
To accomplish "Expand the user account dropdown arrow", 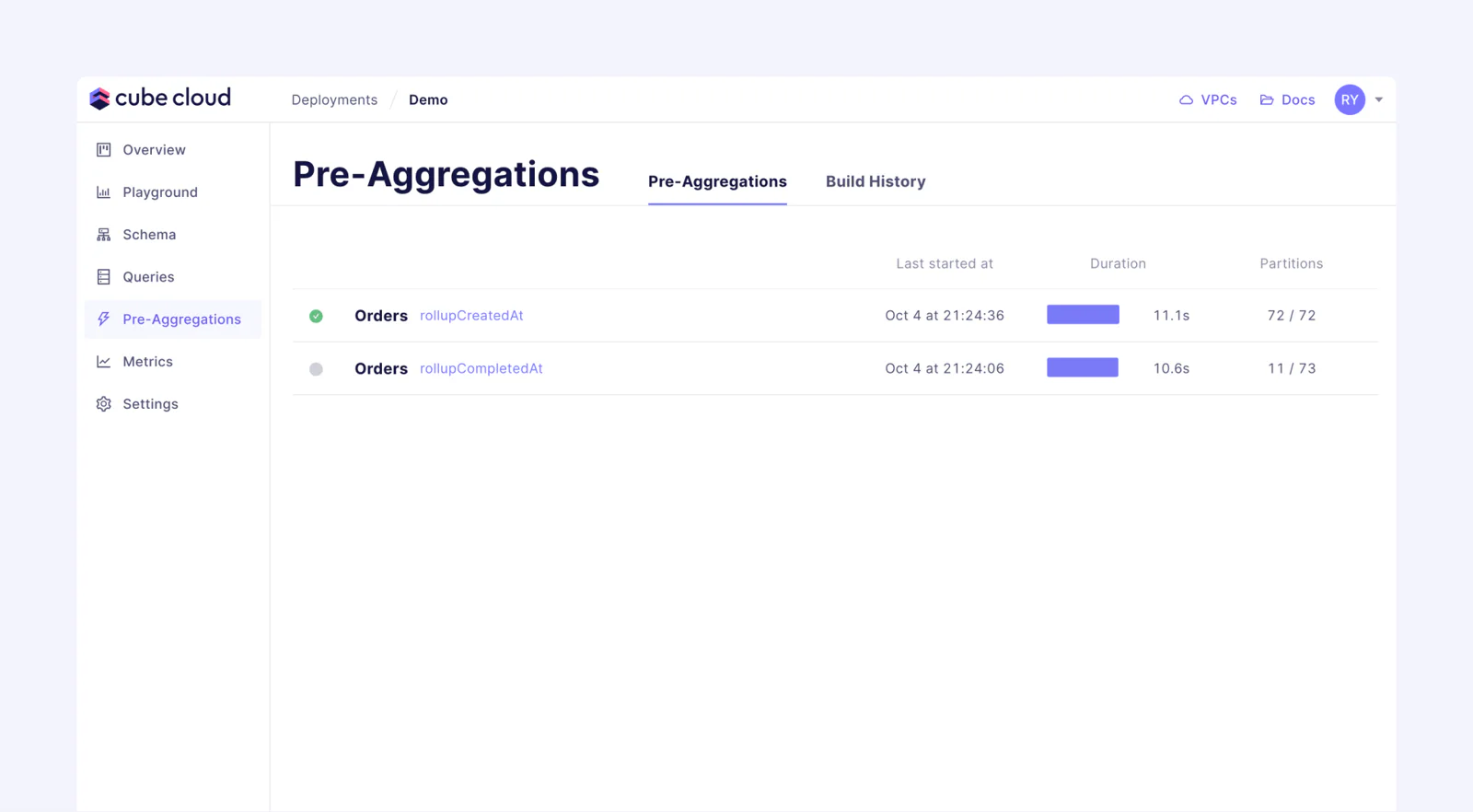I will [x=1379, y=99].
